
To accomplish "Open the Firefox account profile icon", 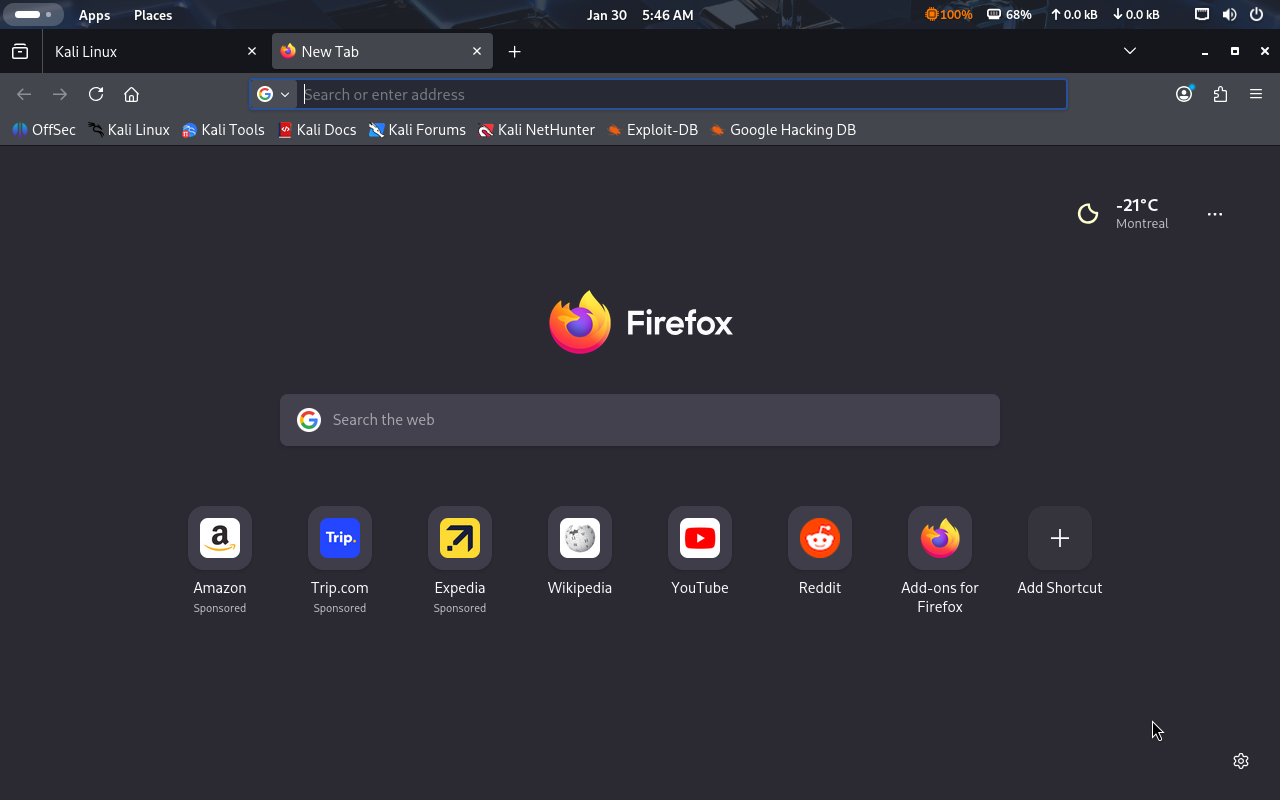I will pos(1184,94).
